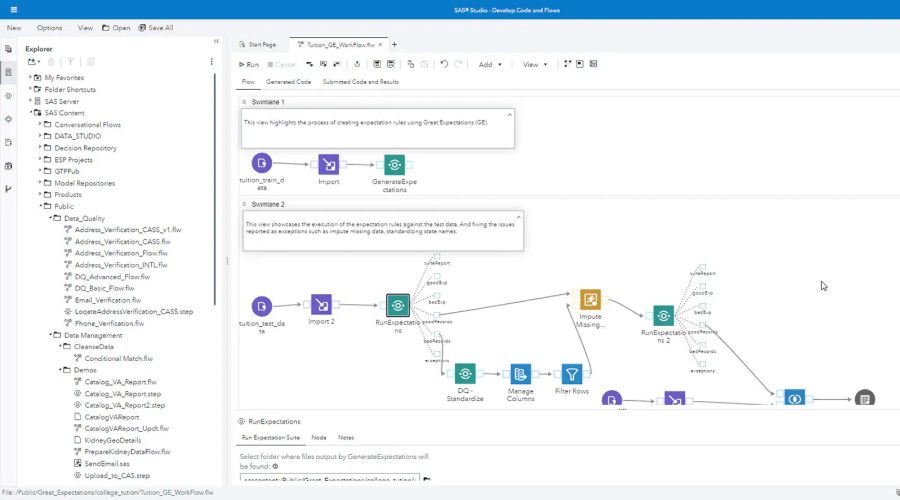Click Save All button
The image size is (900, 500).
(156, 28)
